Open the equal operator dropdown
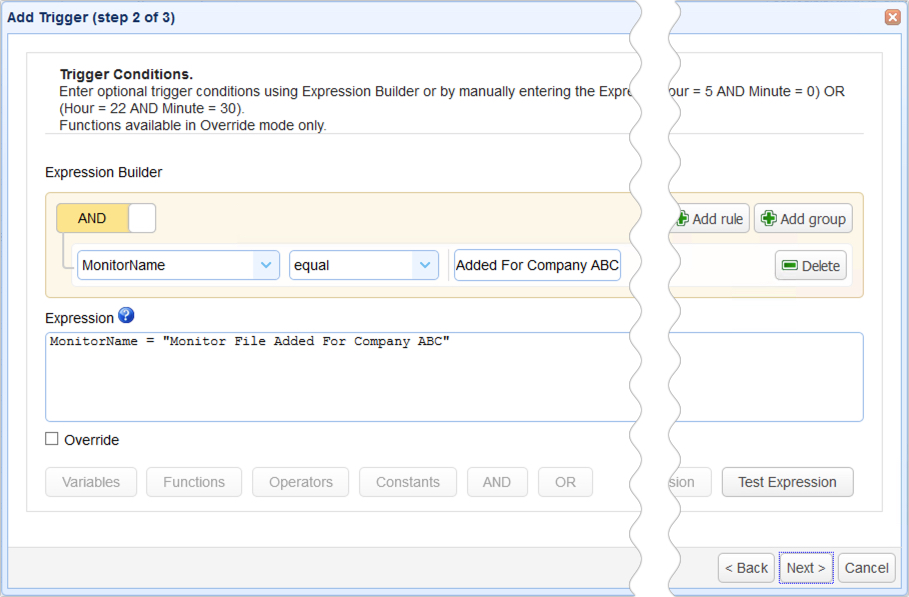Image resolution: width=909 pixels, height=597 pixels. click(363, 264)
